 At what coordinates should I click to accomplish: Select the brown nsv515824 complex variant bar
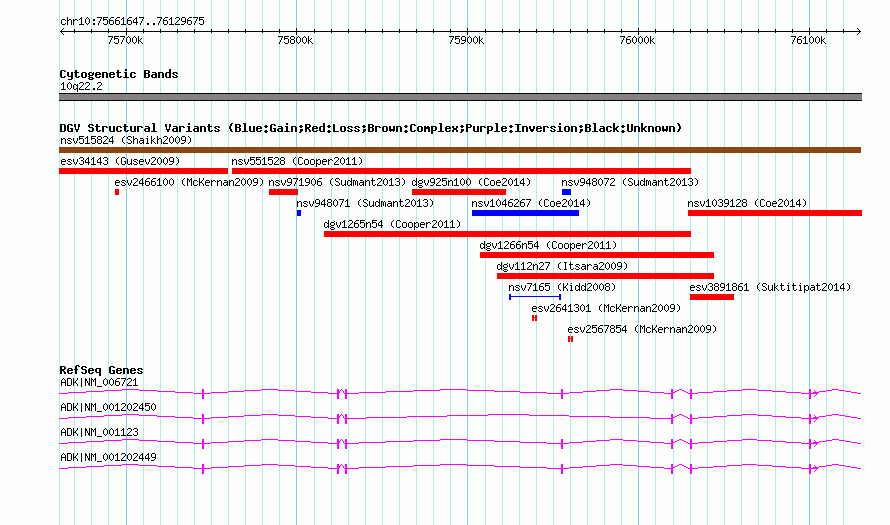point(460,150)
